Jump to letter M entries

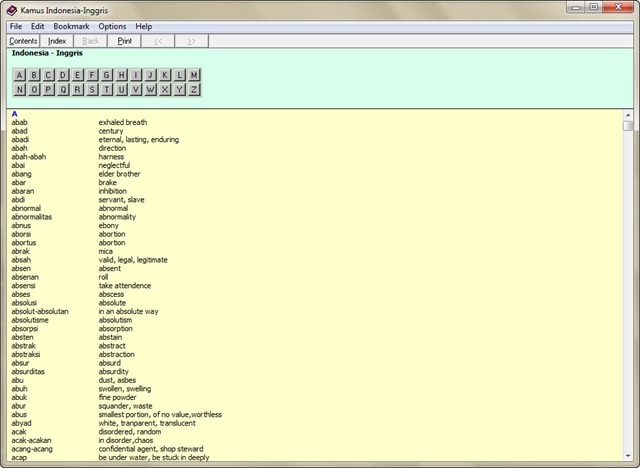point(194,75)
